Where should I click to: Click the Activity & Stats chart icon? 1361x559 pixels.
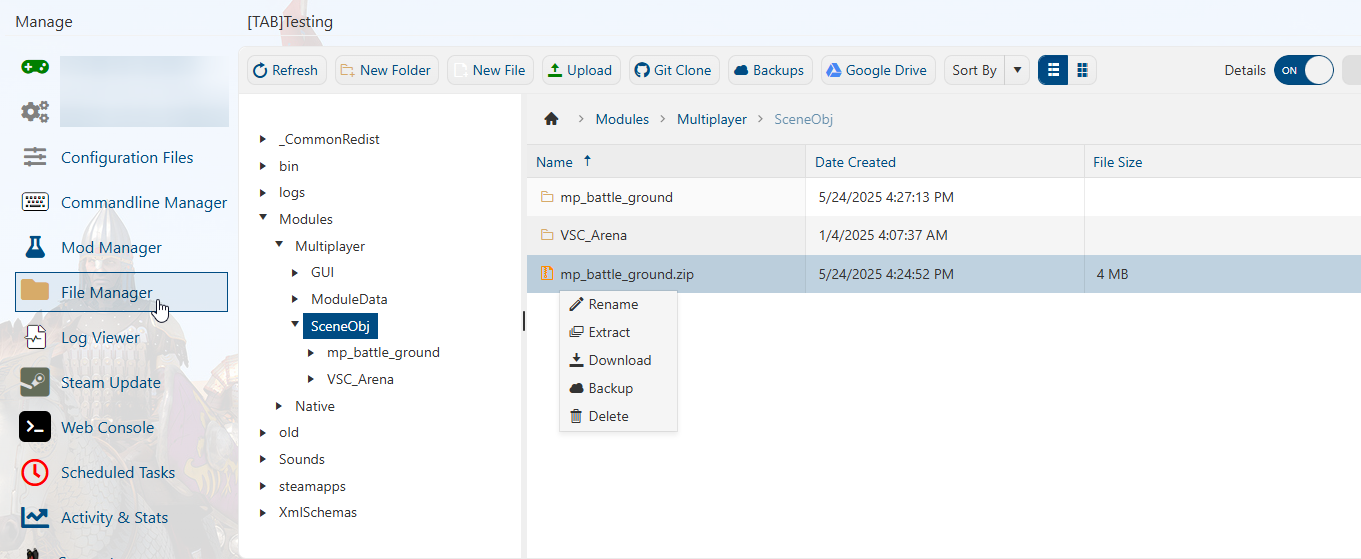35,517
